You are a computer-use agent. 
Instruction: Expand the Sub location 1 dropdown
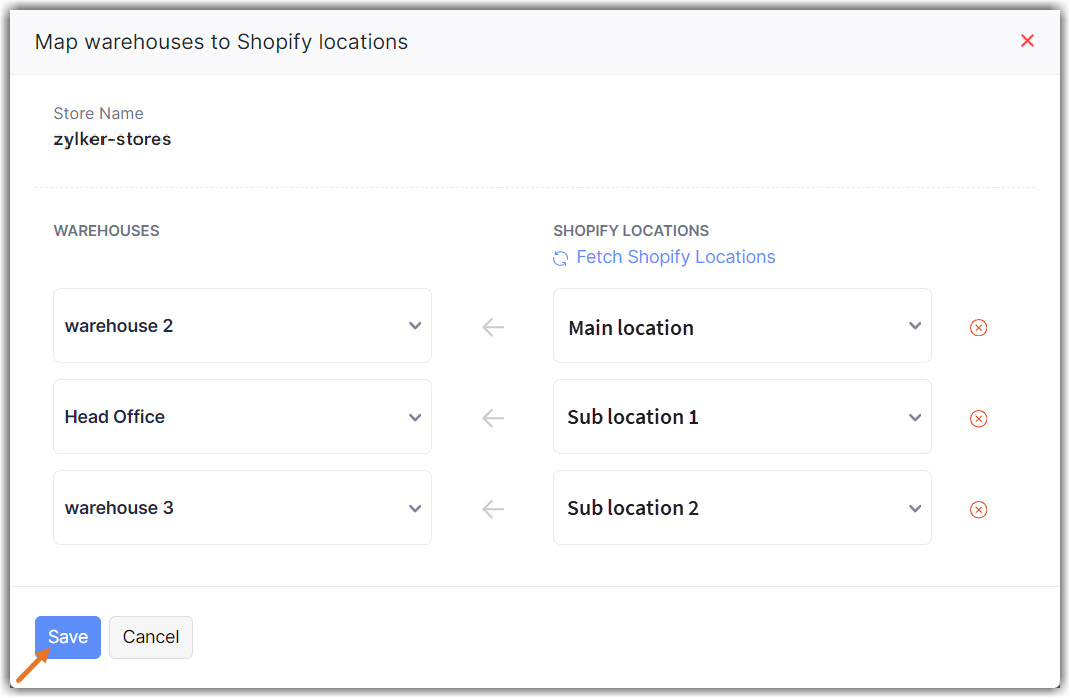pos(741,417)
